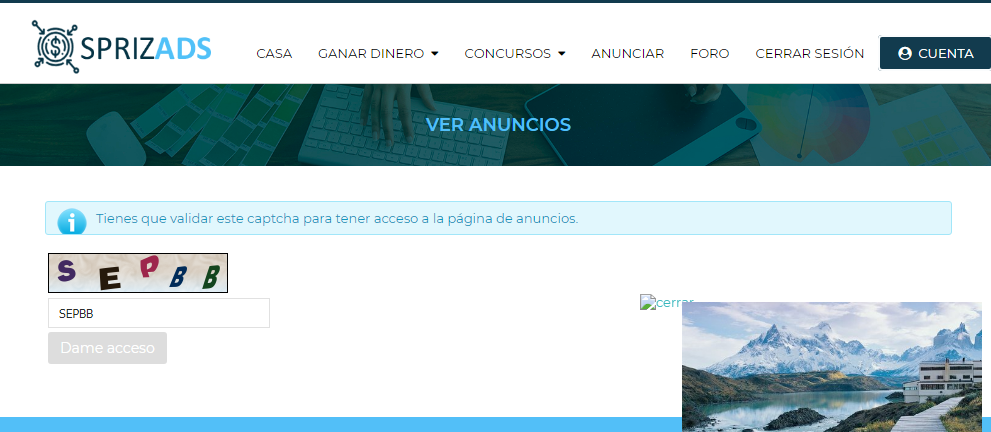This screenshot has height=432, width=991.
Task: Expand the CONCURSOS dropdown arrow
Action: [561, 54]
